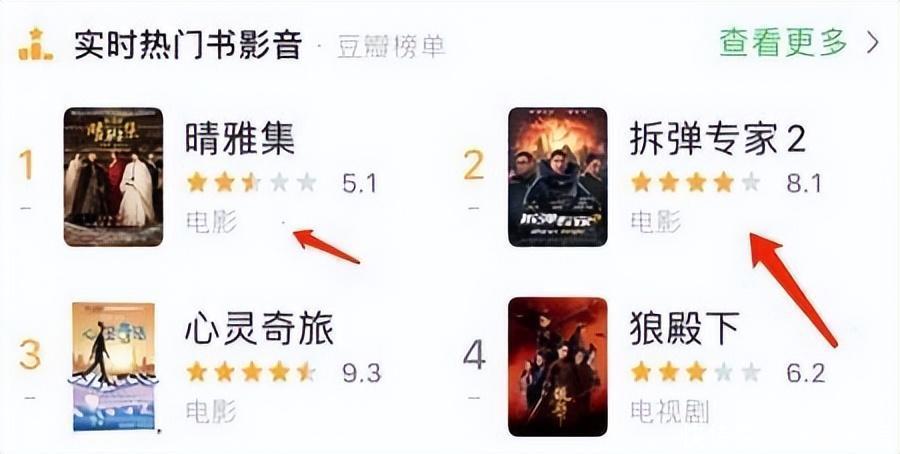Click the star rating of 狼殿下

click(x=696, y=372)
